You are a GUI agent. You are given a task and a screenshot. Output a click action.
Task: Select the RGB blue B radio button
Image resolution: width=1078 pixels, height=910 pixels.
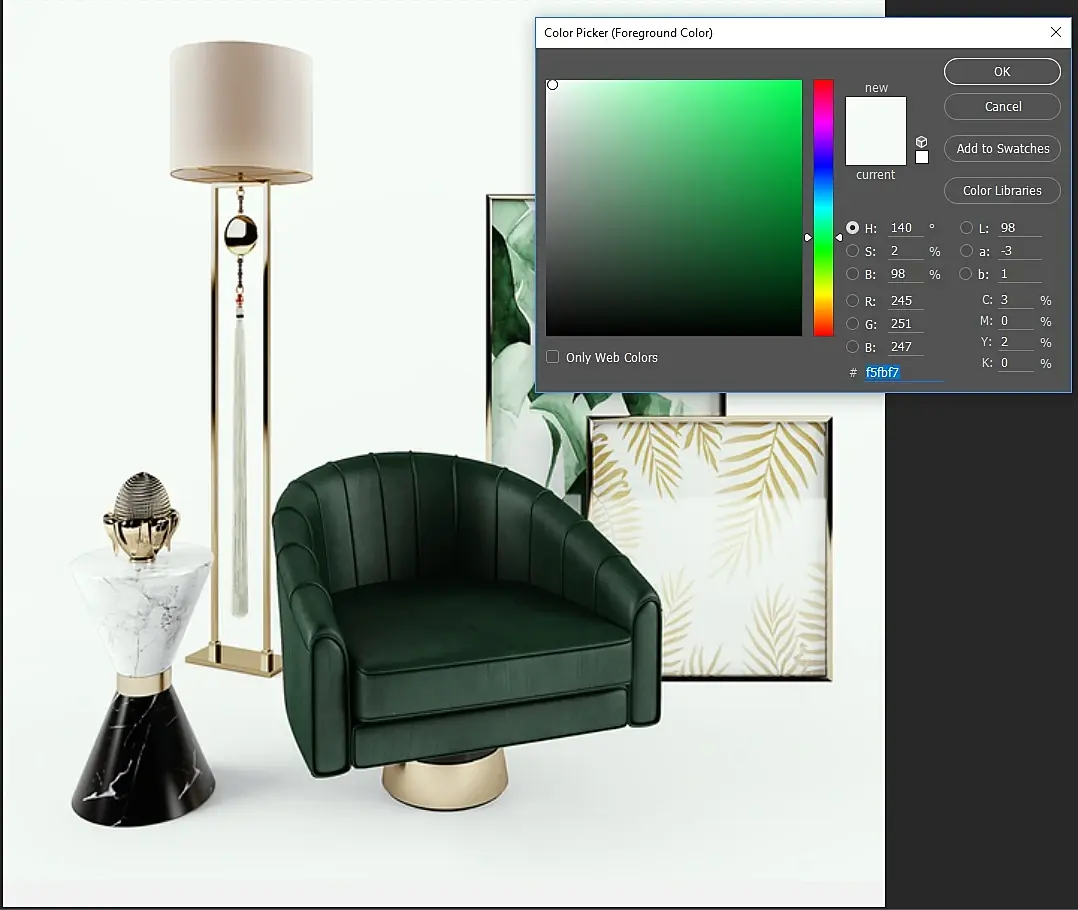tap(852, 346)
